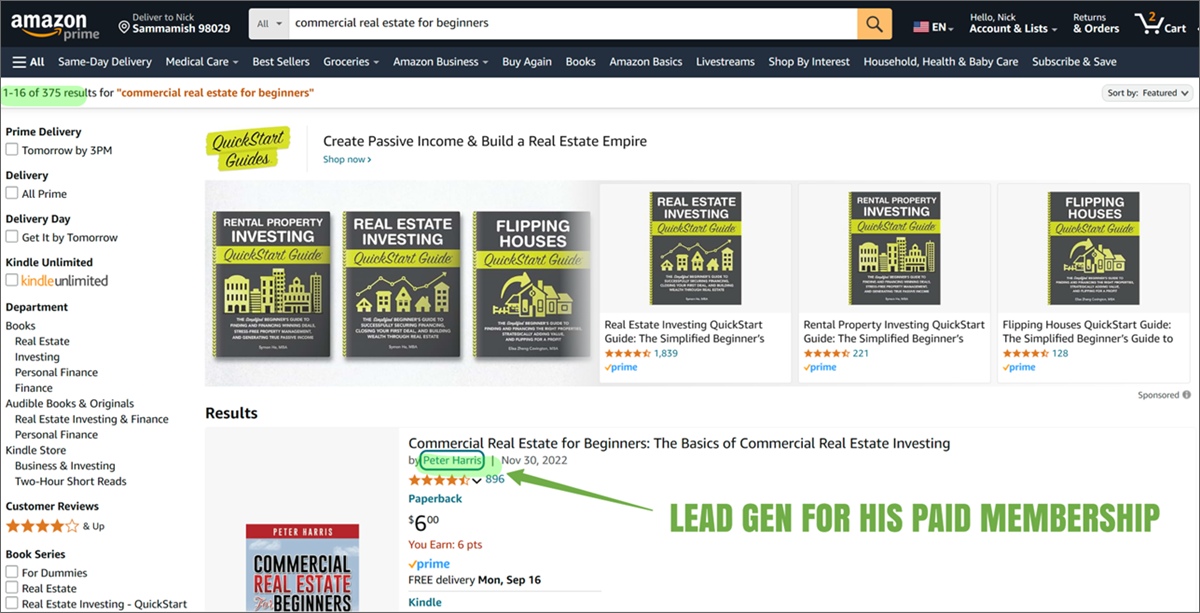Check the All Prime delivery box
Viewport: 1200px width, 613px height.
[12, 193]
